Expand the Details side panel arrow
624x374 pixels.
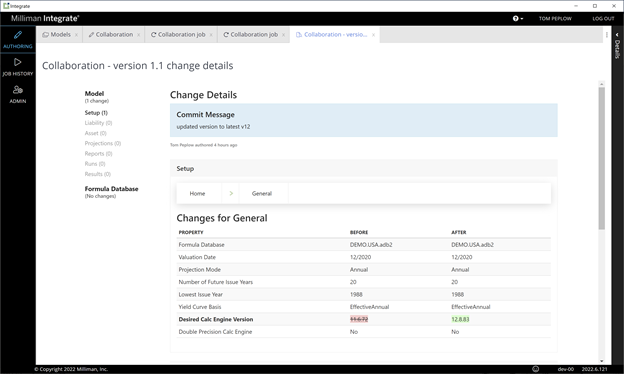point(617,35)
